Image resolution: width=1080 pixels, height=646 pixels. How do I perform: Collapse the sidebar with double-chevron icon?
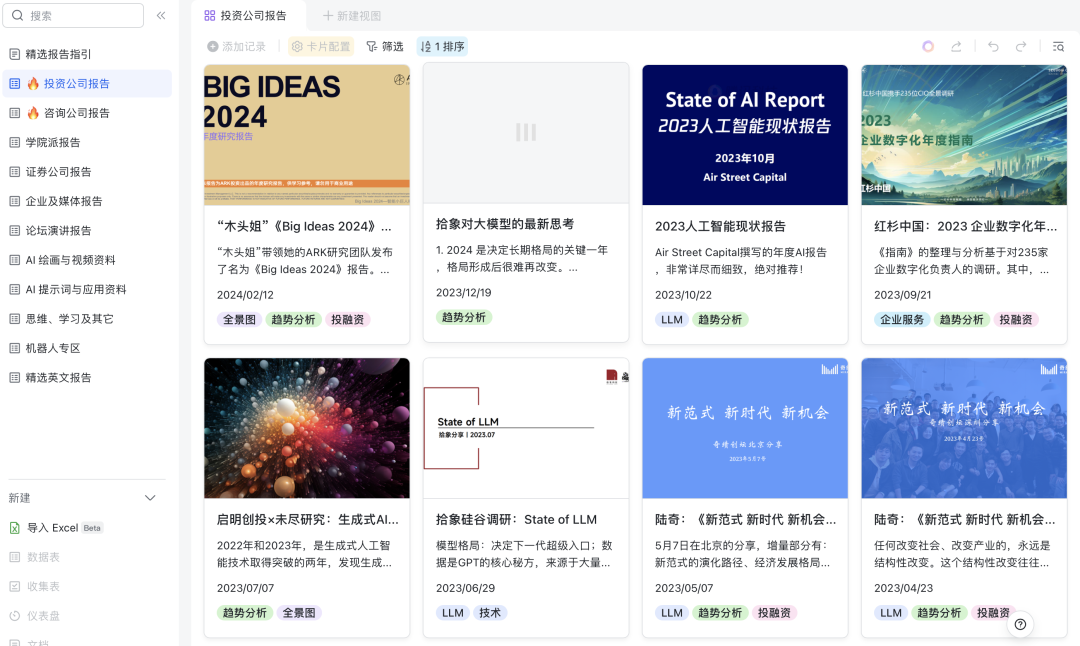click(160, 15)
